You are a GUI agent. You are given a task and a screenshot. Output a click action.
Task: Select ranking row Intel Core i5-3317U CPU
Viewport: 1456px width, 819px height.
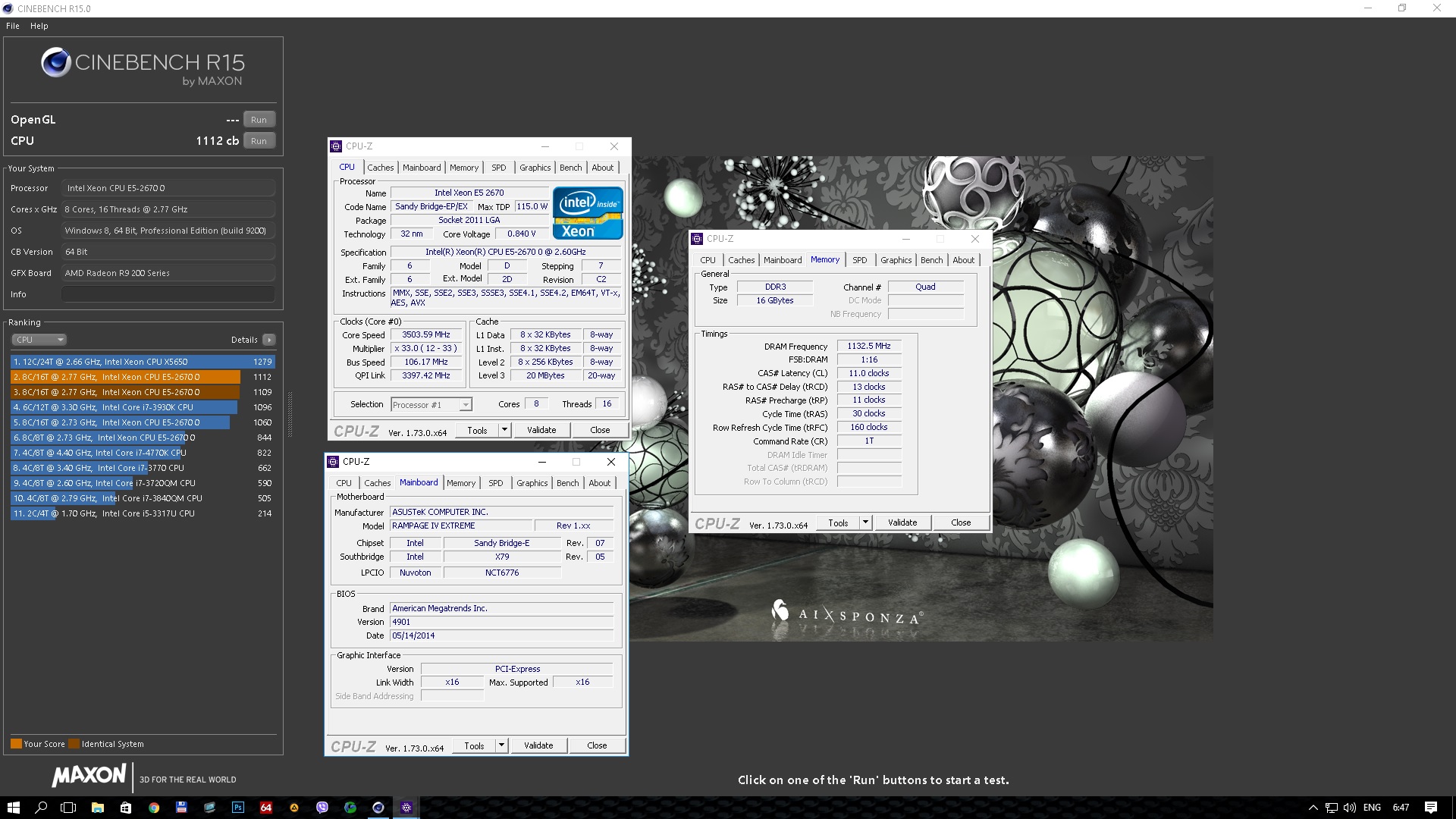(143, 513)
